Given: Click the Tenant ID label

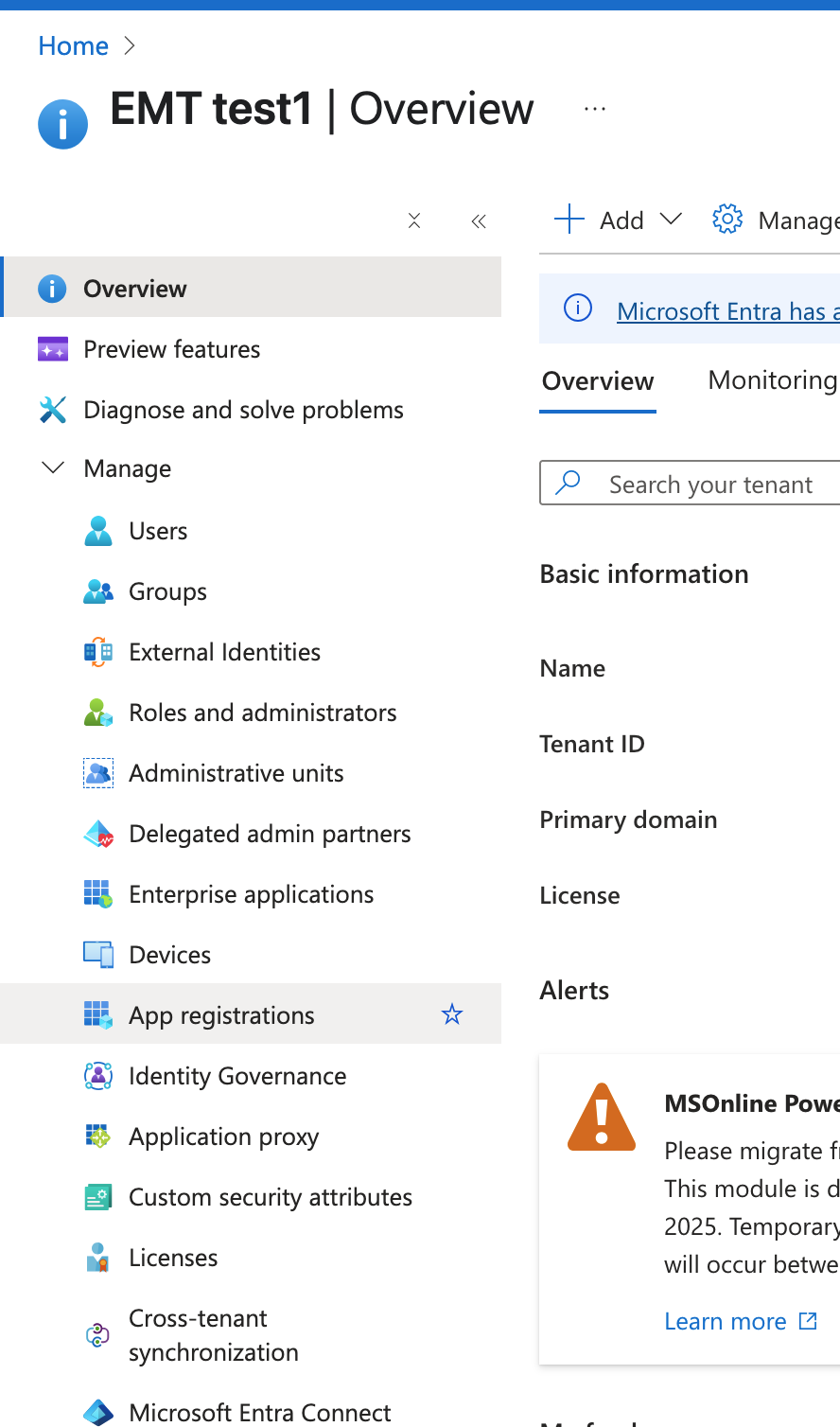Looking at the screenshot, I should 592,744.
